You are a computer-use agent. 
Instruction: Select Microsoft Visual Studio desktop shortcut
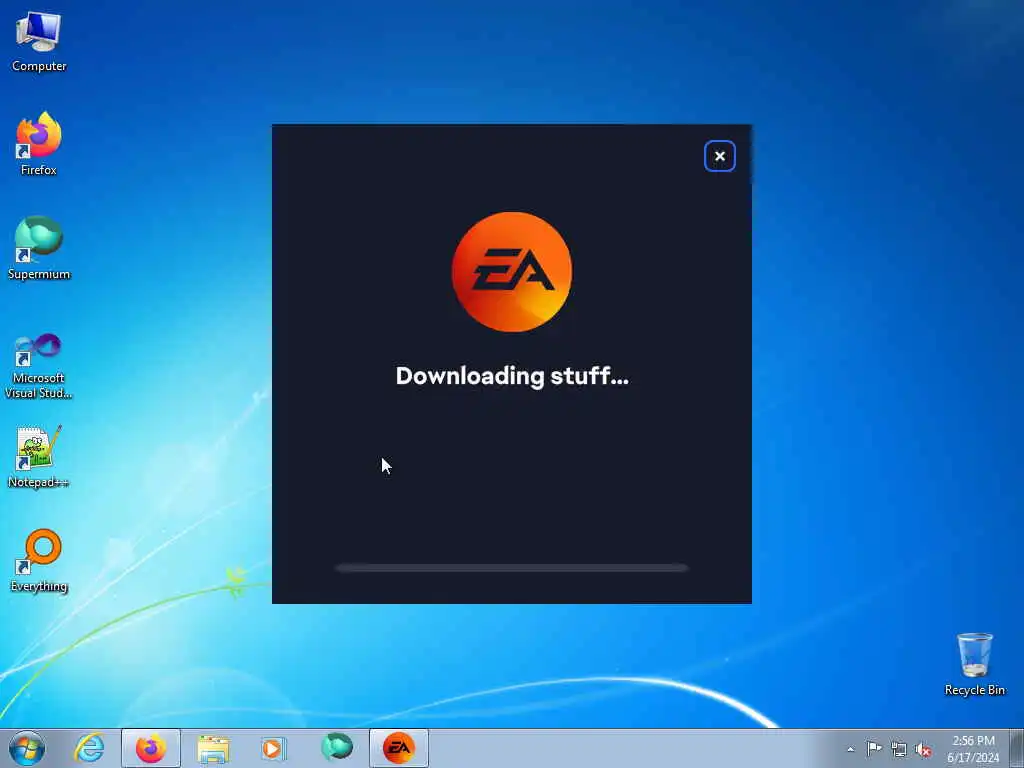[x=39, y=366]
